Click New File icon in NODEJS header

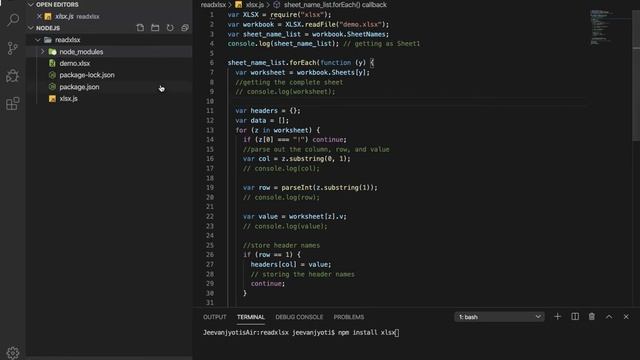point(140,28)
